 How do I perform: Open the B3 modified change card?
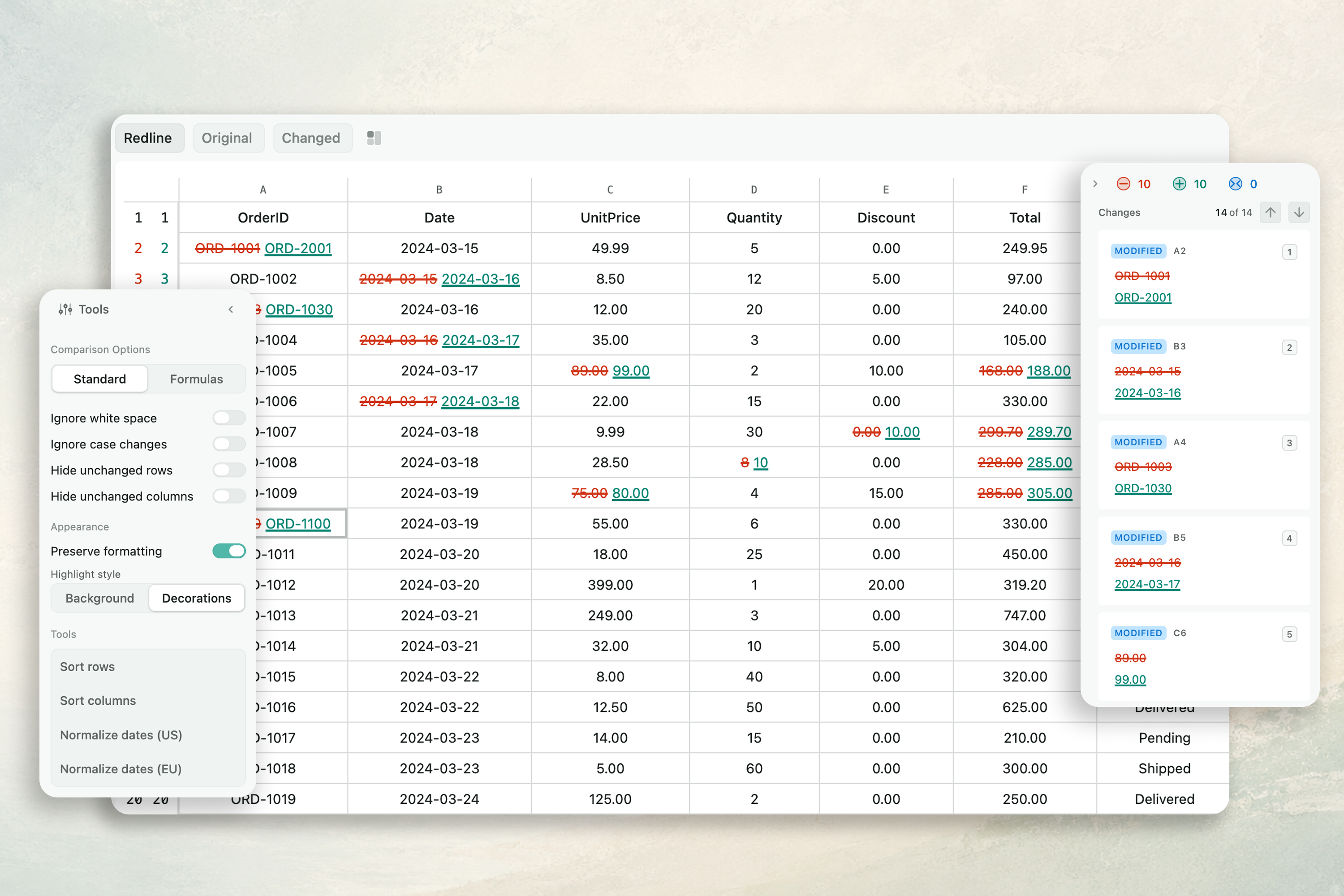click(x=1203, y=370)
